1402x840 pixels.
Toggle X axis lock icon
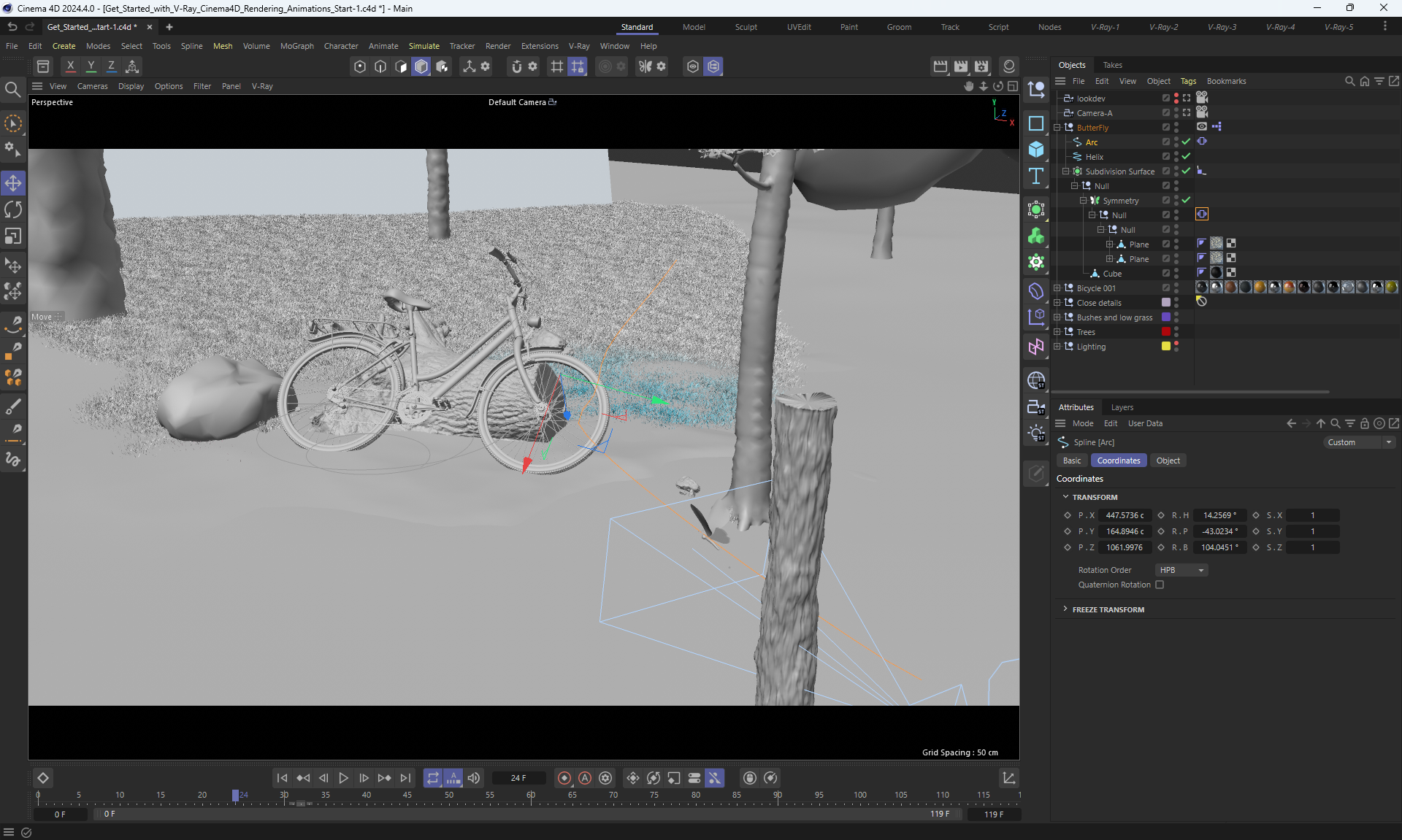click(x=70, y=66)
